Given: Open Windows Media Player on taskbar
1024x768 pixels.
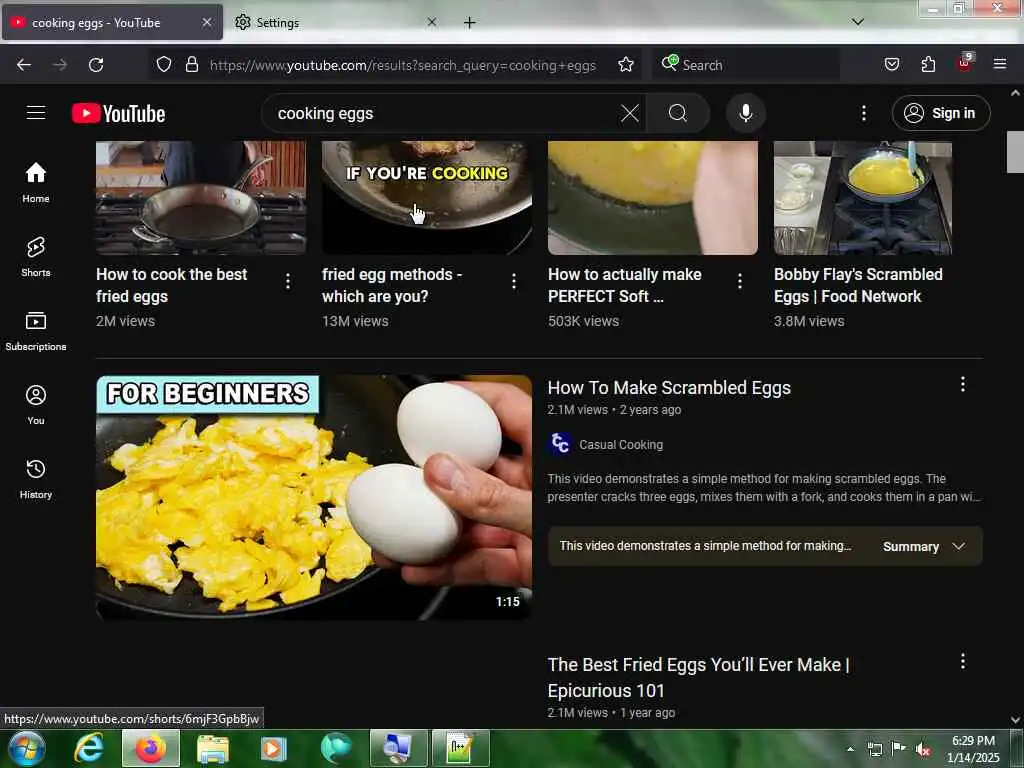Looking at the screenshot, I should point(273,748).
